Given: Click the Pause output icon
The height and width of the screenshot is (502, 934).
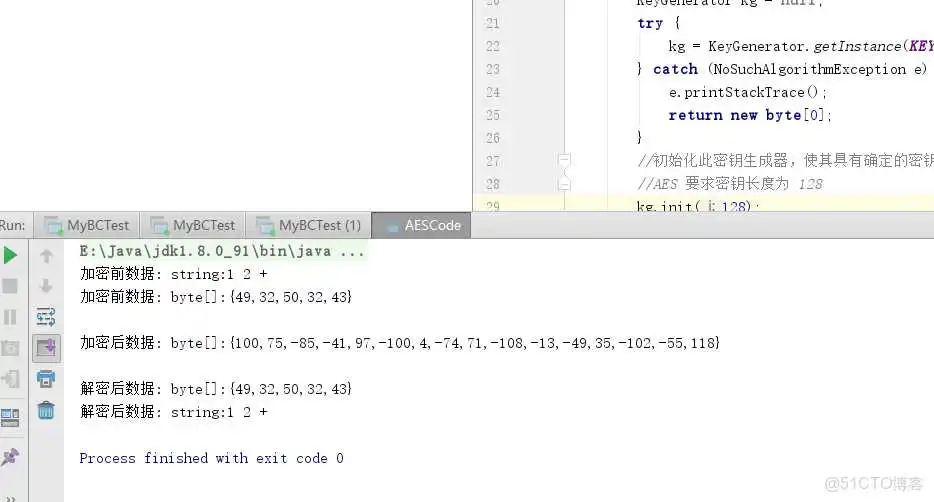Looking at the screenshot, I should click(10, 317).
